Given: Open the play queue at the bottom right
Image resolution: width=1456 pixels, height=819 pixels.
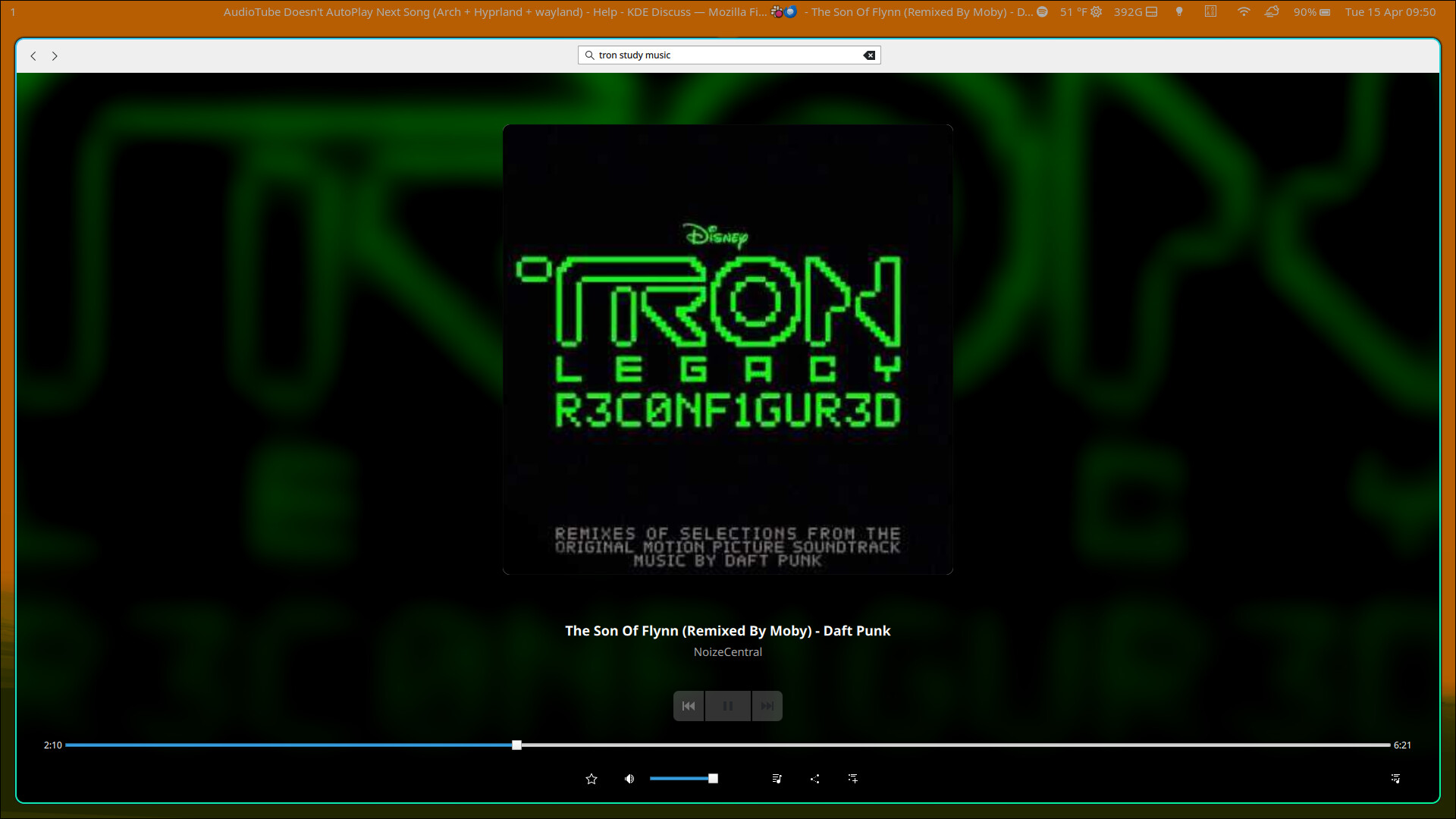Looking at the screenshot, I should point(1395,779).
